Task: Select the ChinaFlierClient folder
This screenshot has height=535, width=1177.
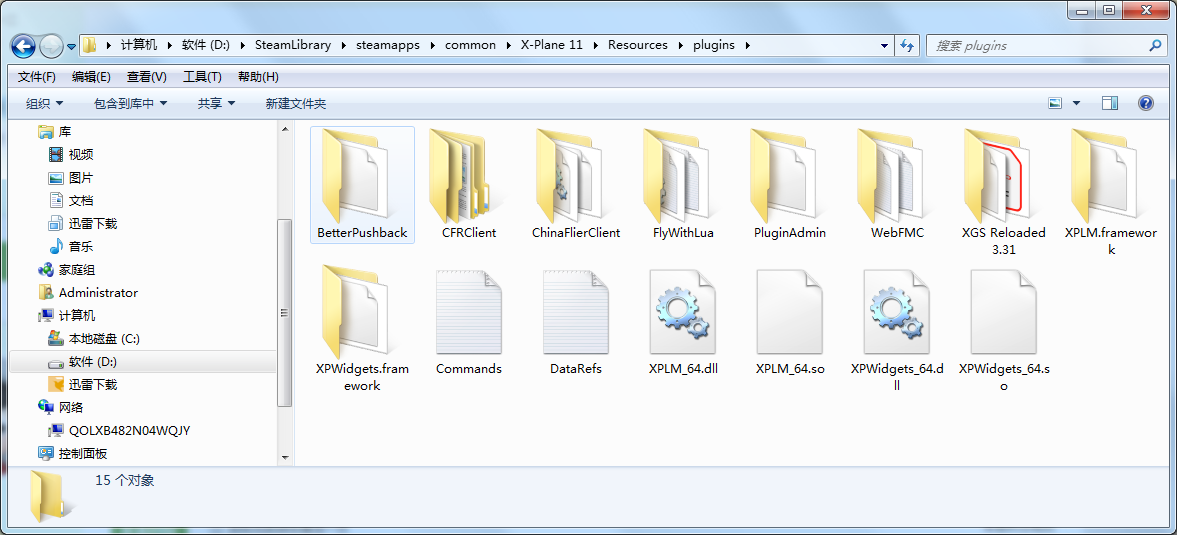Action: coord(576,185)
